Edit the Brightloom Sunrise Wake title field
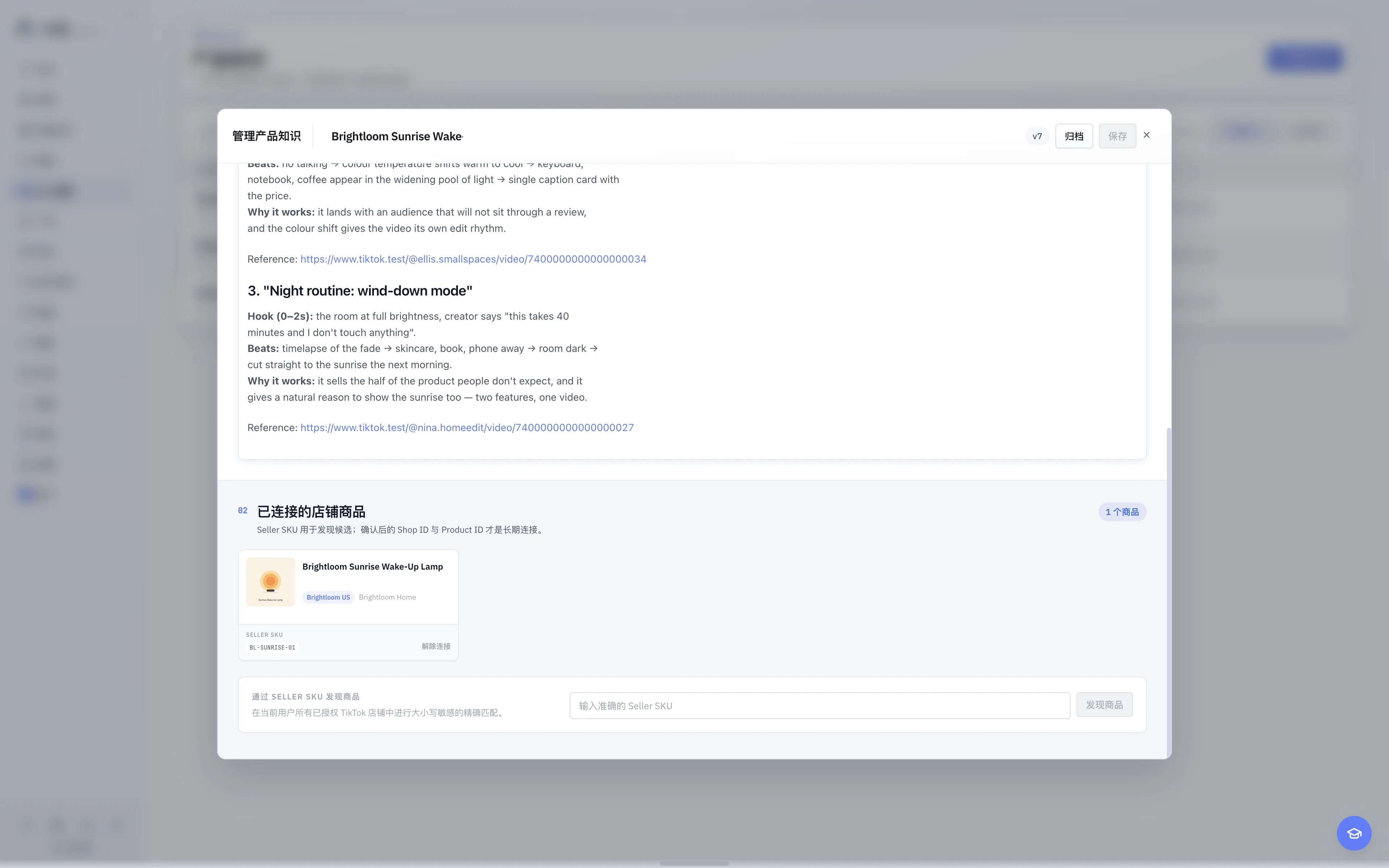Screen dimensions: 1389x868 (x=396, y=136)
